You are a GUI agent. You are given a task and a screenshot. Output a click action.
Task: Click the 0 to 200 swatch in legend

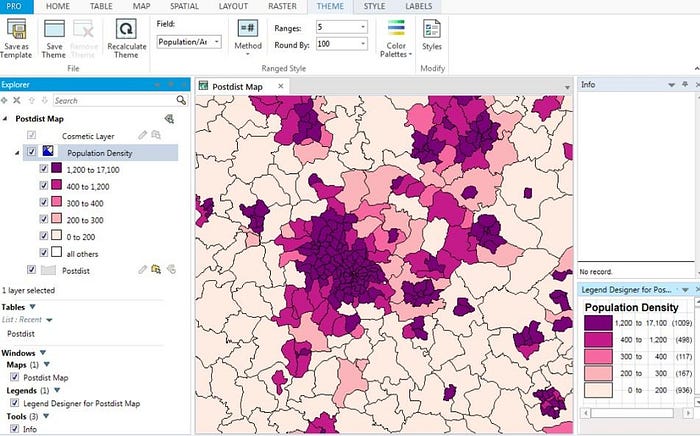tap(598, 390)
